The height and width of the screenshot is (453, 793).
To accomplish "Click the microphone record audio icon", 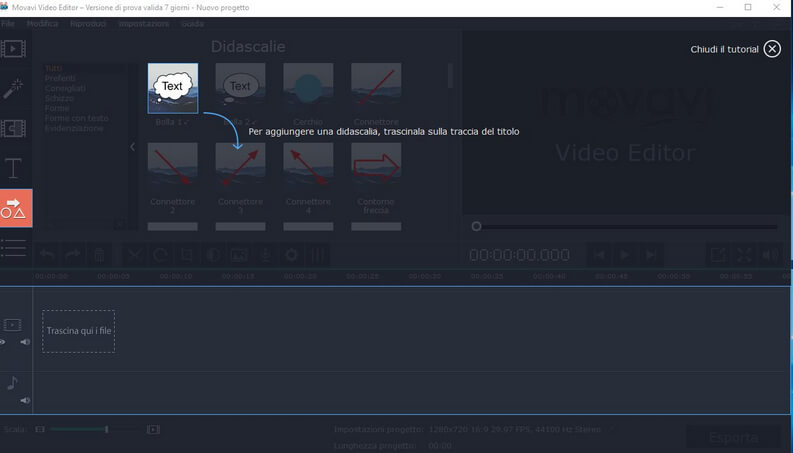I will click(x=265, y=255).
